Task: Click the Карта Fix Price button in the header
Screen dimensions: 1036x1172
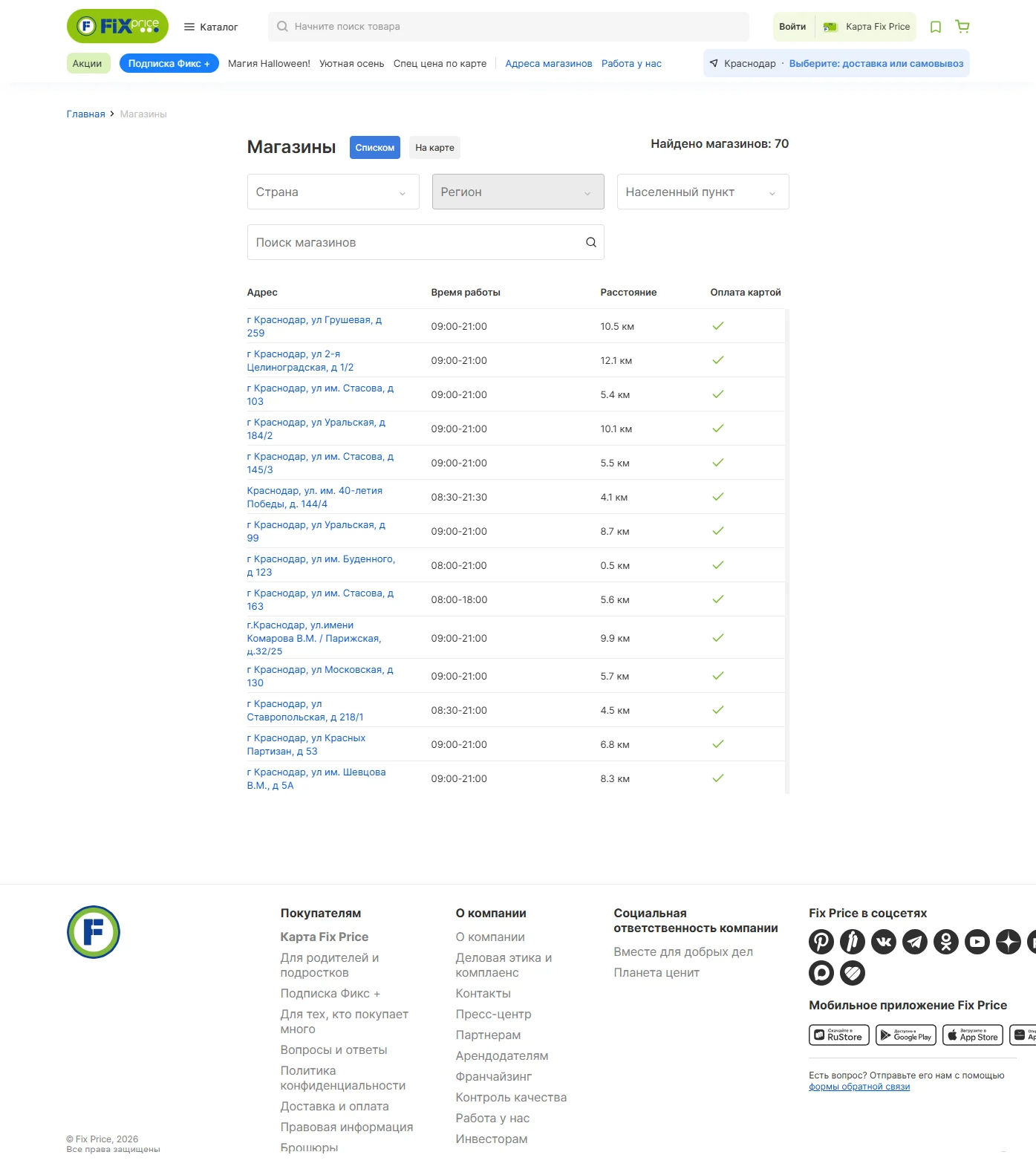Action: [867, 27]
